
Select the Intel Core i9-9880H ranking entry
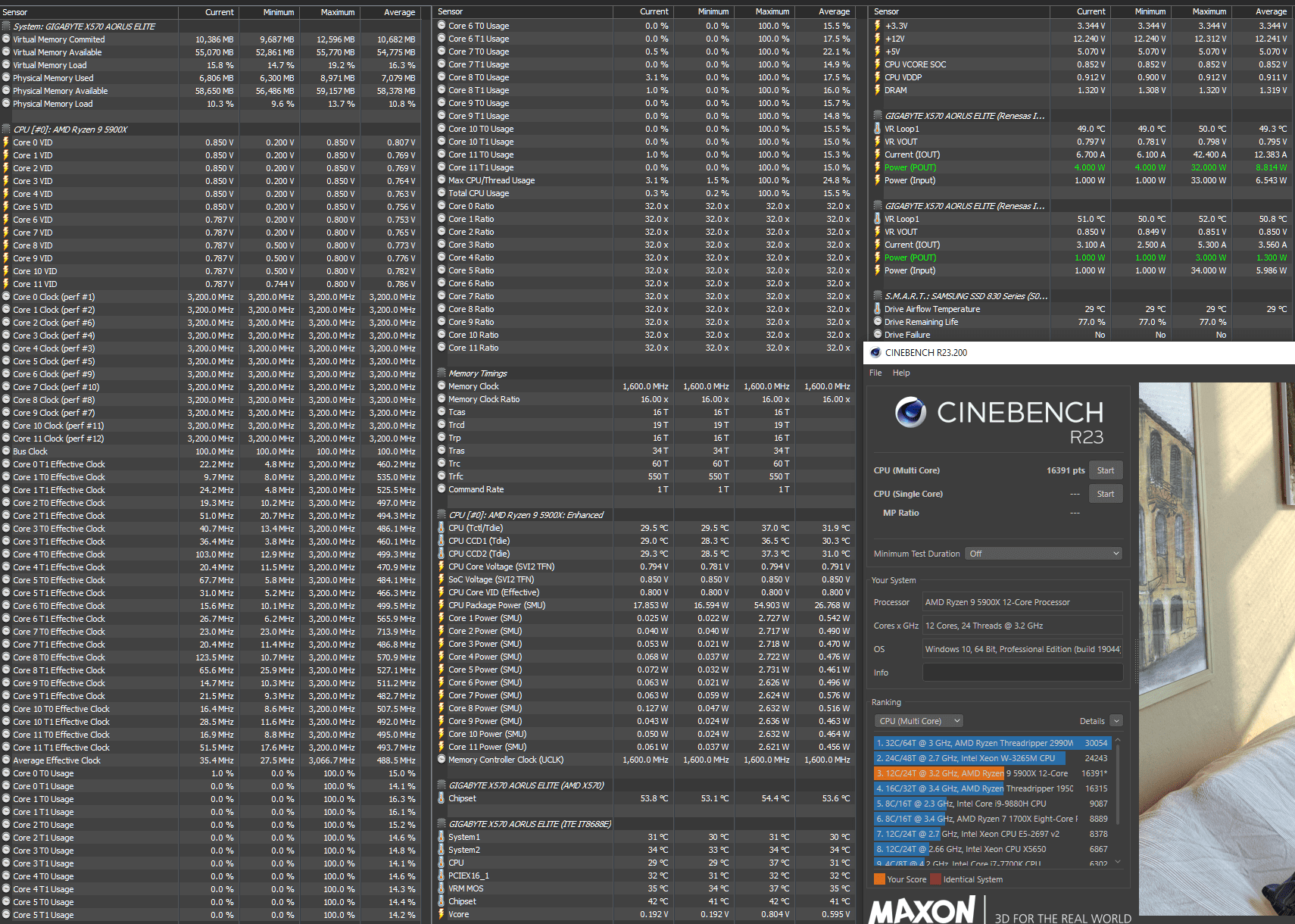(x=992, y=804)
